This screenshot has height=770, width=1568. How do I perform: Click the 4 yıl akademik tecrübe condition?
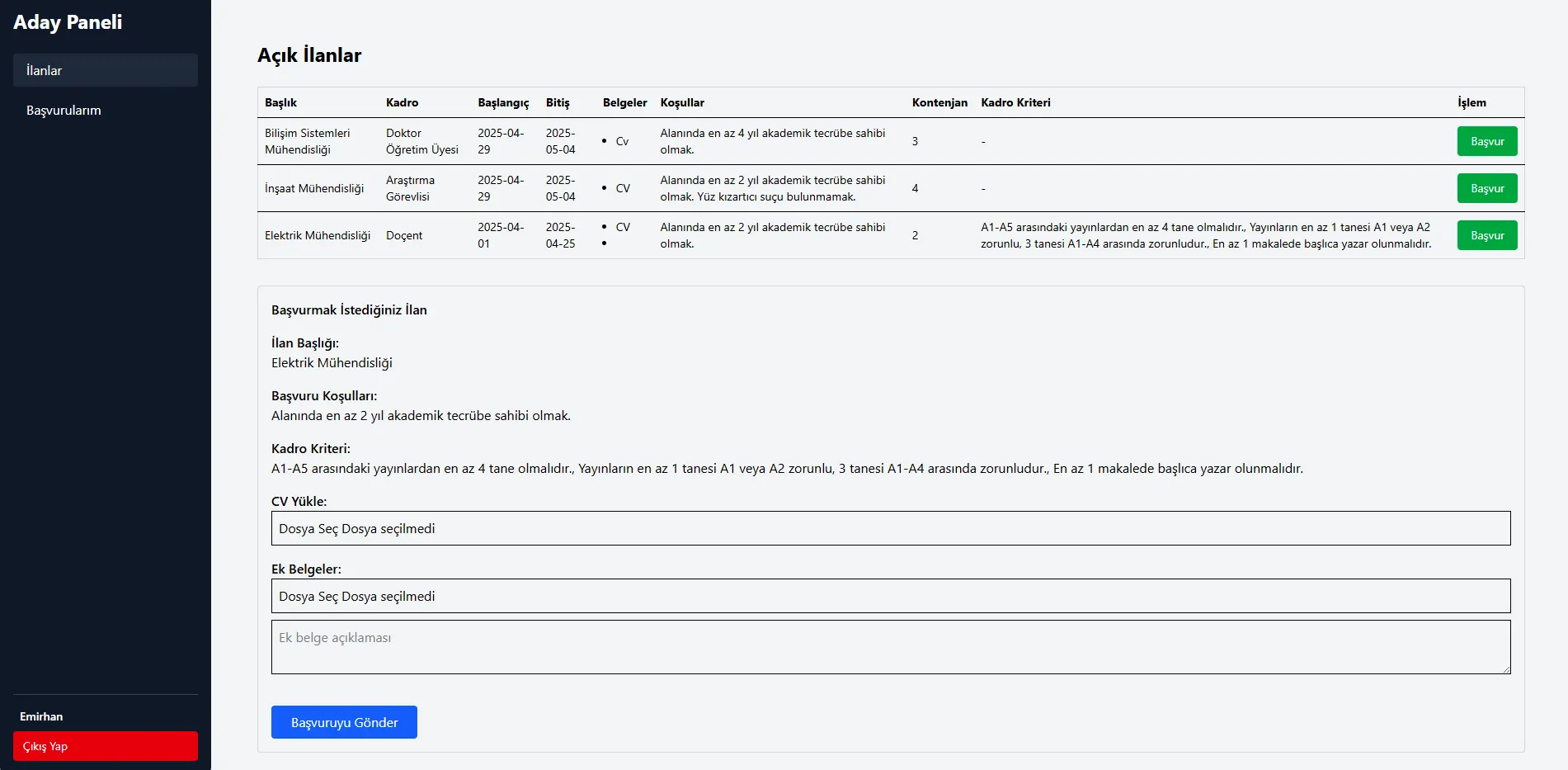click(779, 141)
